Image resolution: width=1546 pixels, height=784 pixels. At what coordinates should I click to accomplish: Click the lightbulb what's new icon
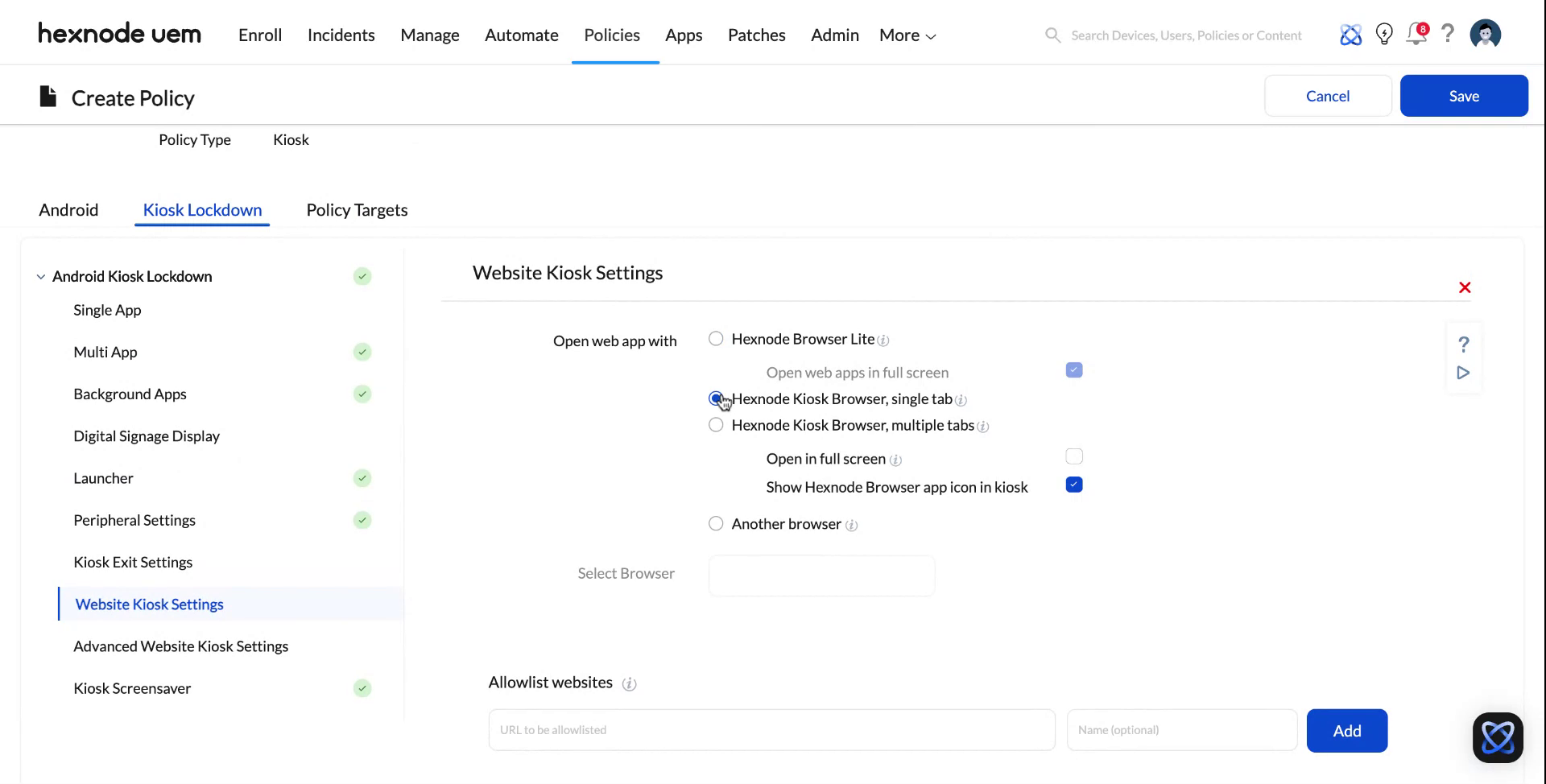coord(1384,35)
